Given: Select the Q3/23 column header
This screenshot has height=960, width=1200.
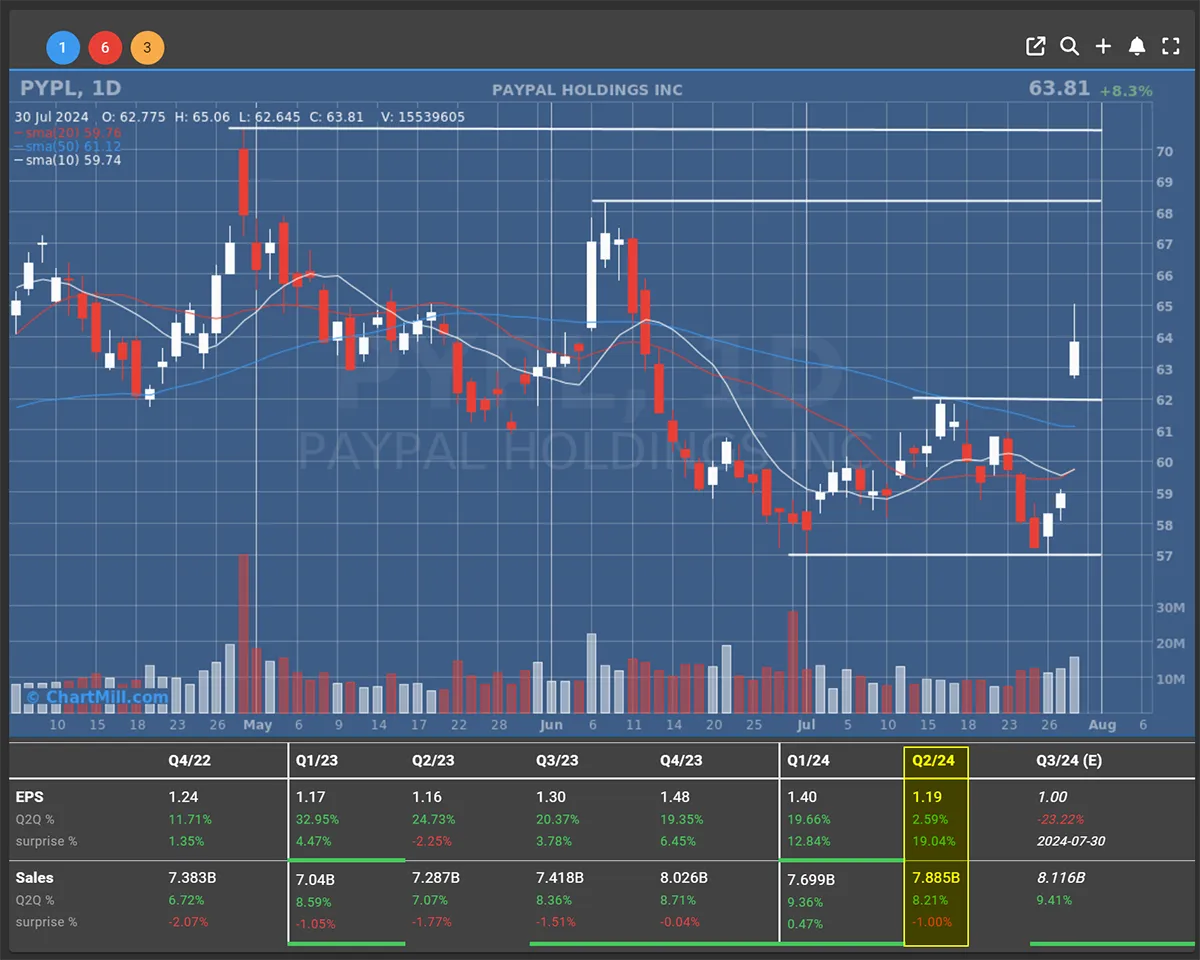Looking at the screenshot, I should click(557, 760).
